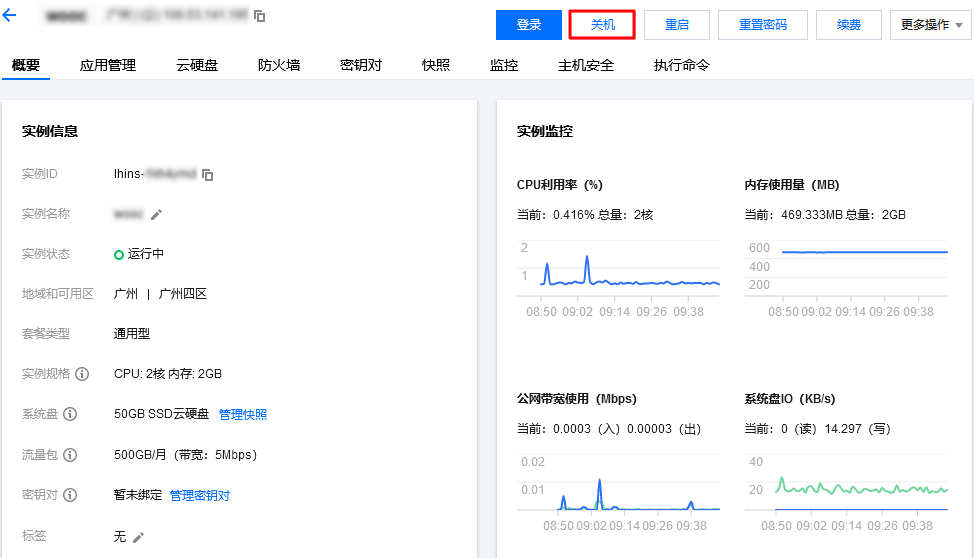The height and width of the screenshot is (558, 974).
Task: Edit the instance name with pencil icon
Action: [156, 214]
